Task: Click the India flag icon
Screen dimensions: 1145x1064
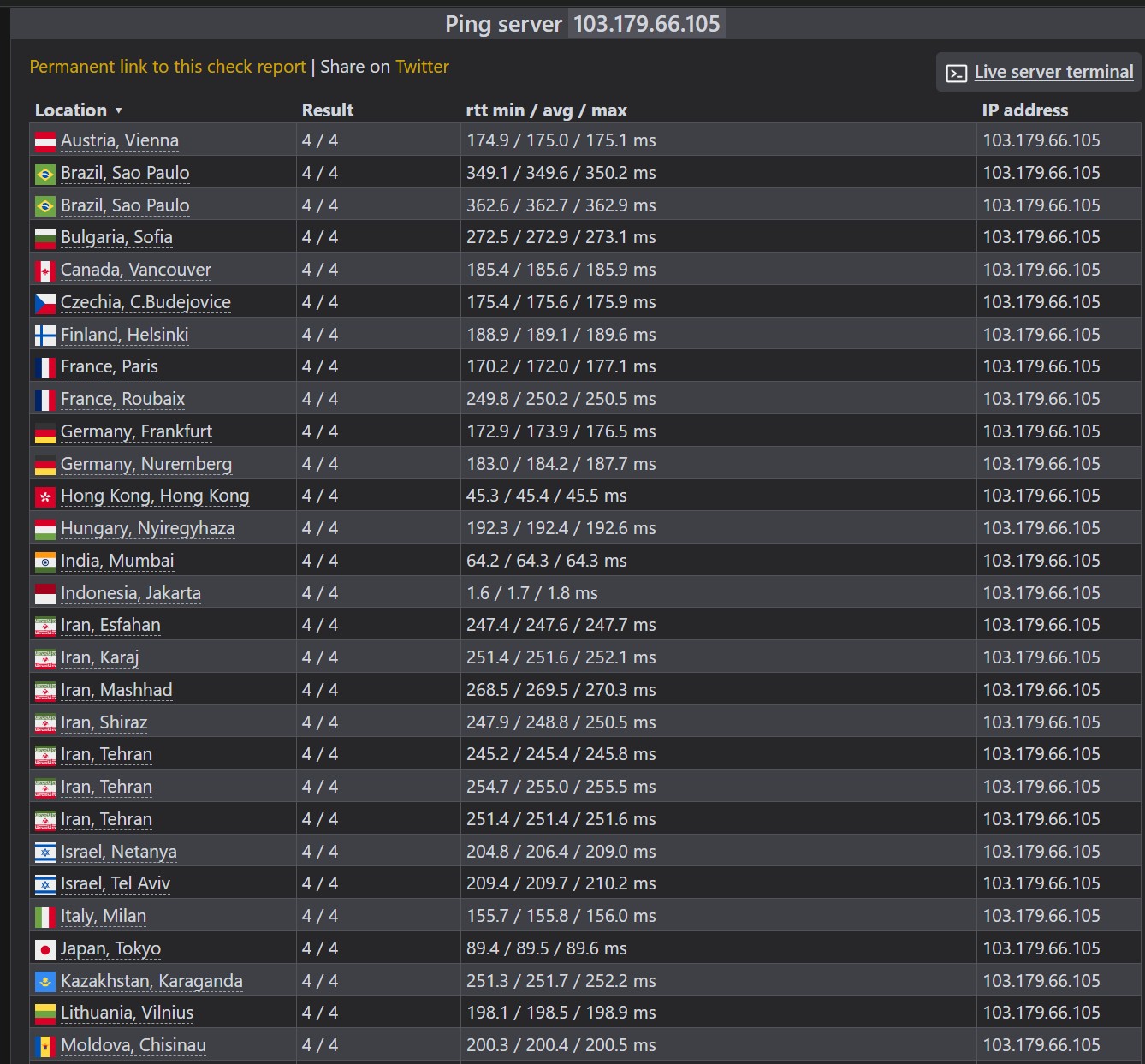Action: point(45,562)
